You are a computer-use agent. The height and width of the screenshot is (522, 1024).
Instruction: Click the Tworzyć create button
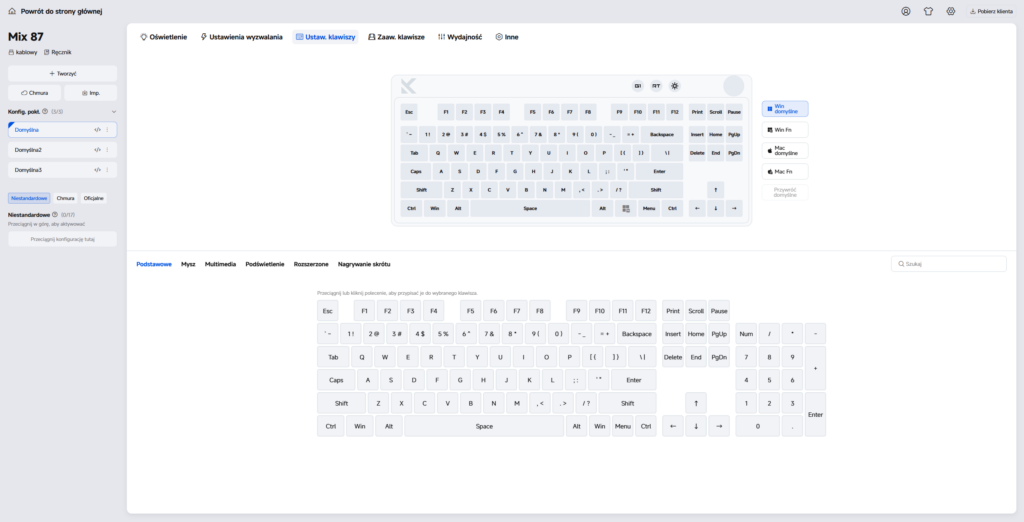pos(63,73)
